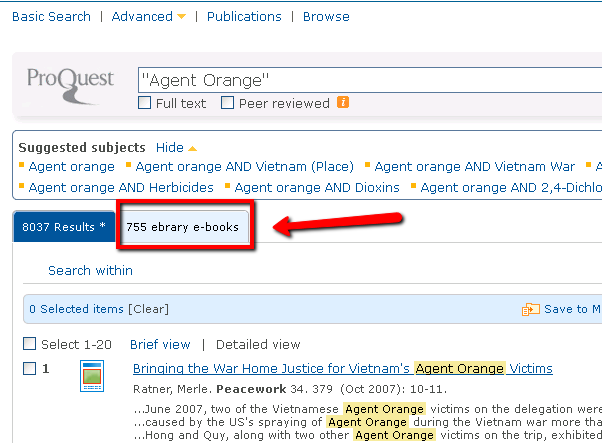Tick the Select 1-20 checkbox
Viewport: 602px width, 443px height.
tap(30, 344)
